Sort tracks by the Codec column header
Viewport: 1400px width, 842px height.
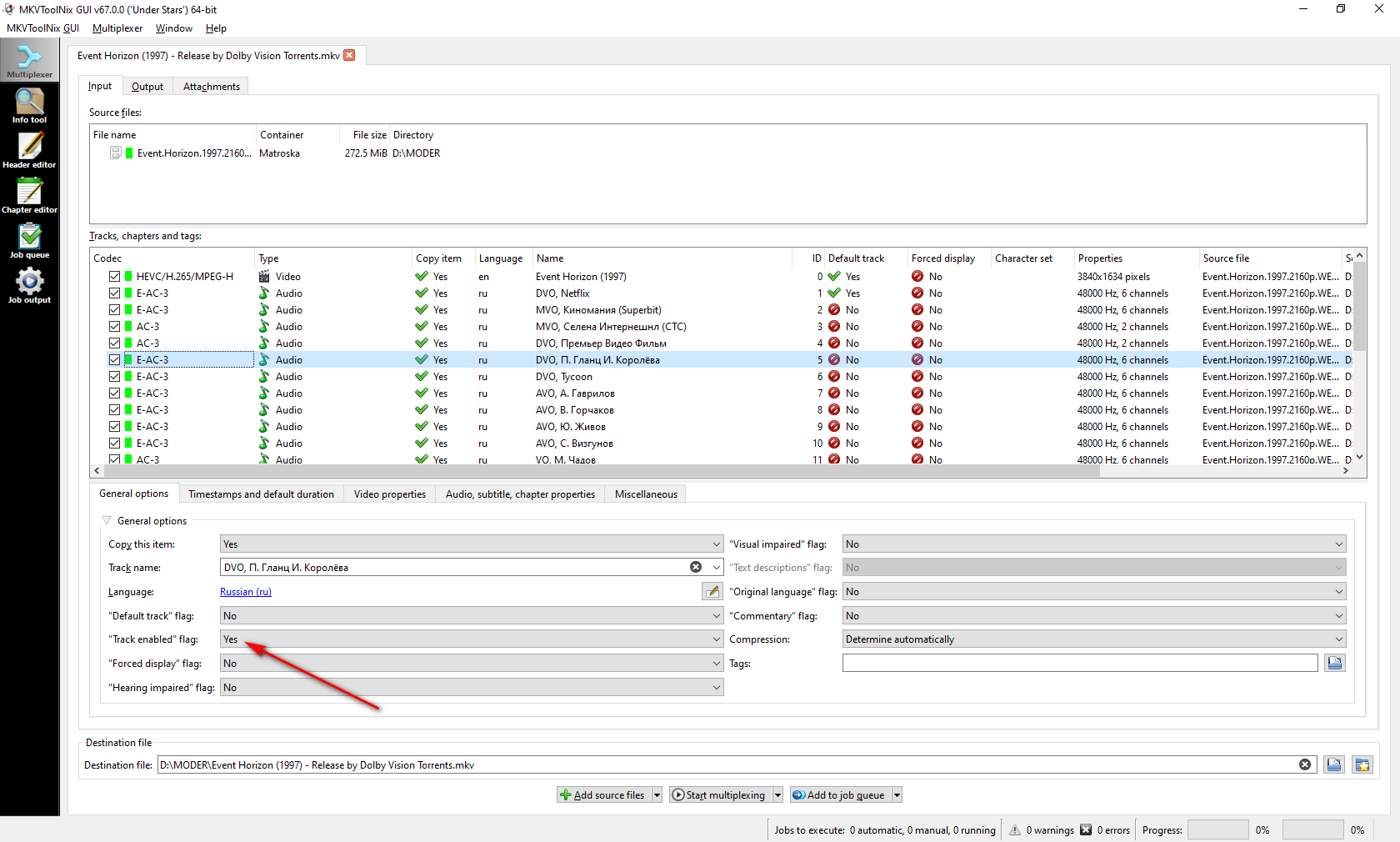coord(172,258)
